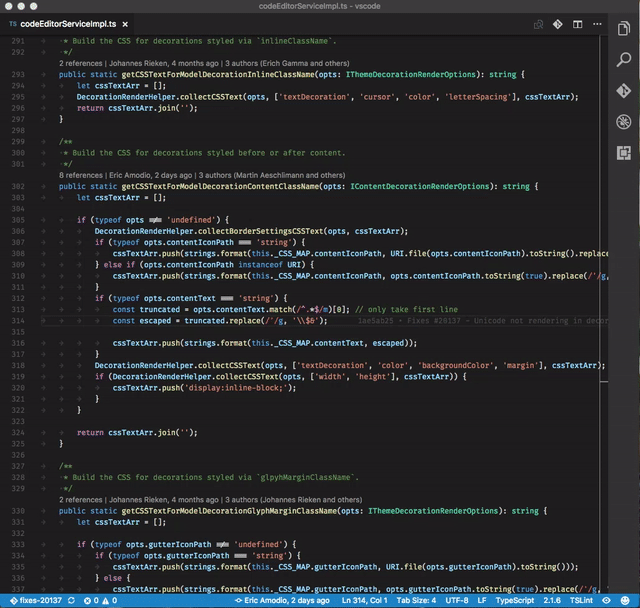Open the editor's more actions menu
This screenshot has width=640, height=608.
[x=595, y=23]
